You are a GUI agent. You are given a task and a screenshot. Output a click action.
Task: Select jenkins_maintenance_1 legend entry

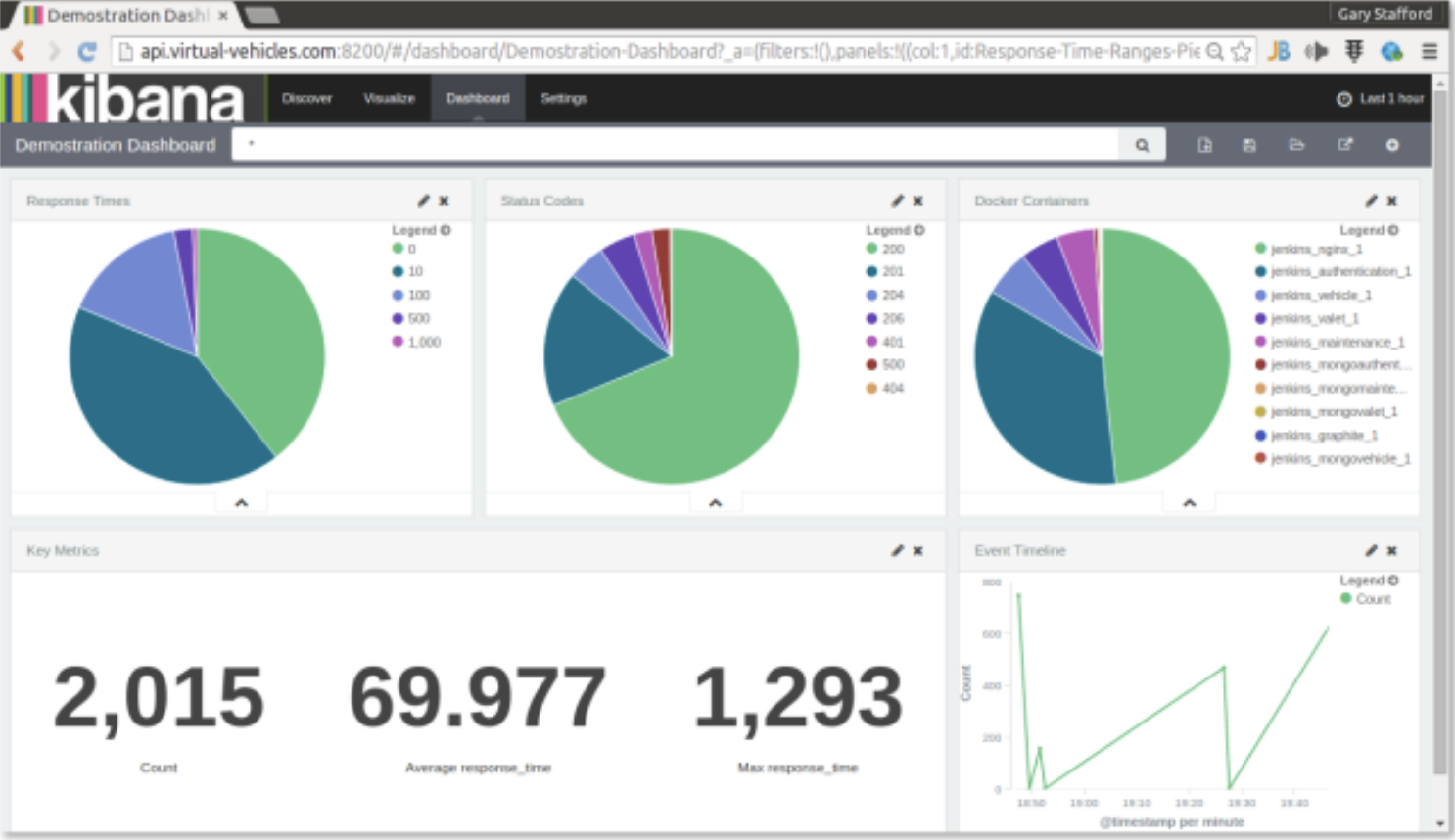(1330, 342)
